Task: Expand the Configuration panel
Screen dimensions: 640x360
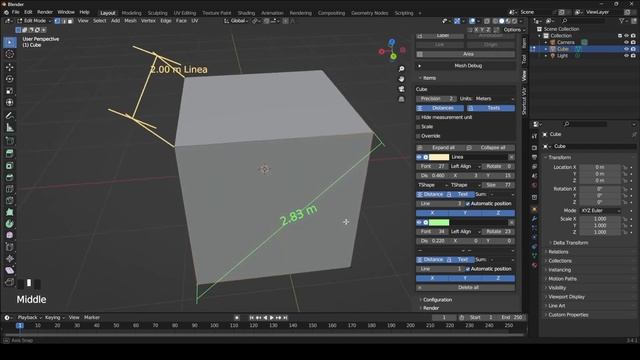Action: point(437,300)
